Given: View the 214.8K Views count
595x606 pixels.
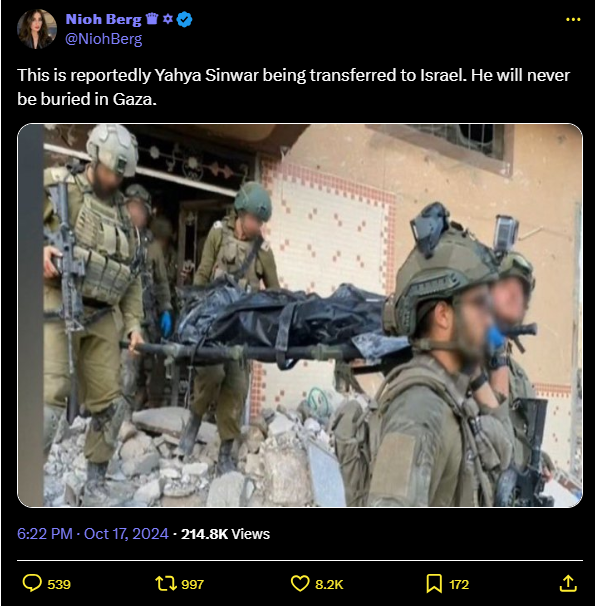Looking at the screenshot, I should 225,534.
